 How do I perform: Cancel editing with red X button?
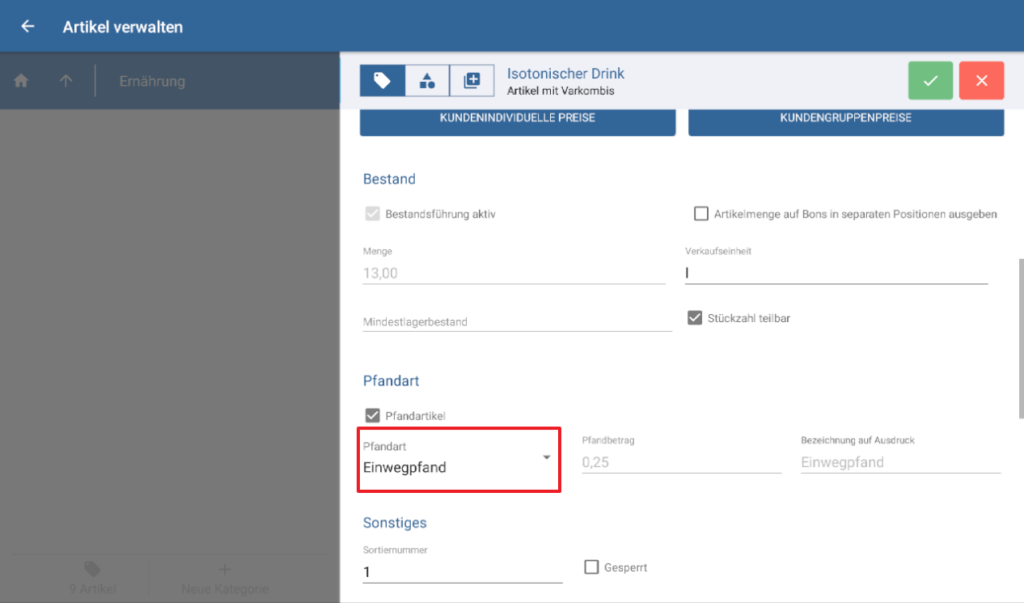click(x=981, y=81)
